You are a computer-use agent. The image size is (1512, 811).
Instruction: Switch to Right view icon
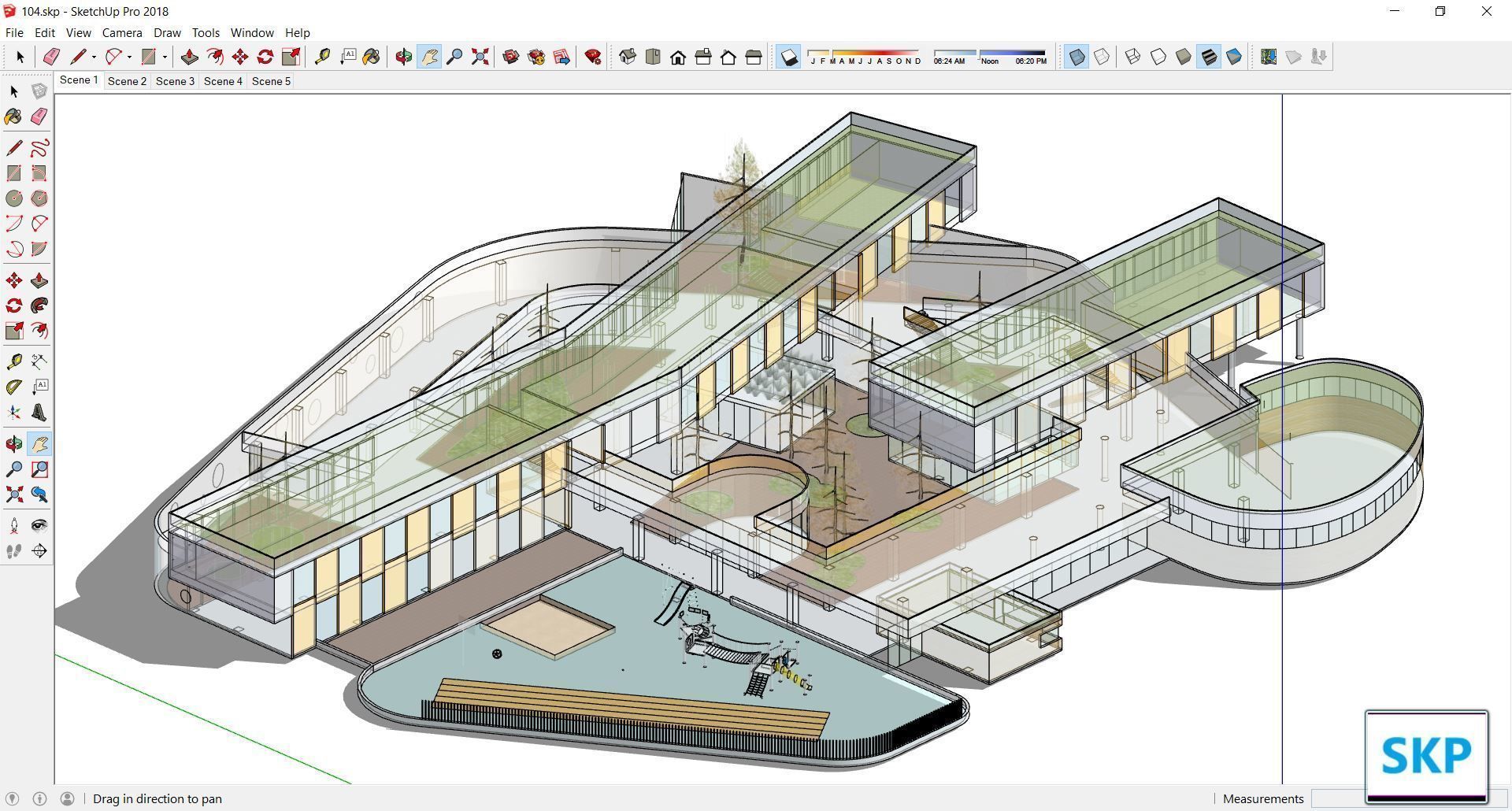click(703, 57)
